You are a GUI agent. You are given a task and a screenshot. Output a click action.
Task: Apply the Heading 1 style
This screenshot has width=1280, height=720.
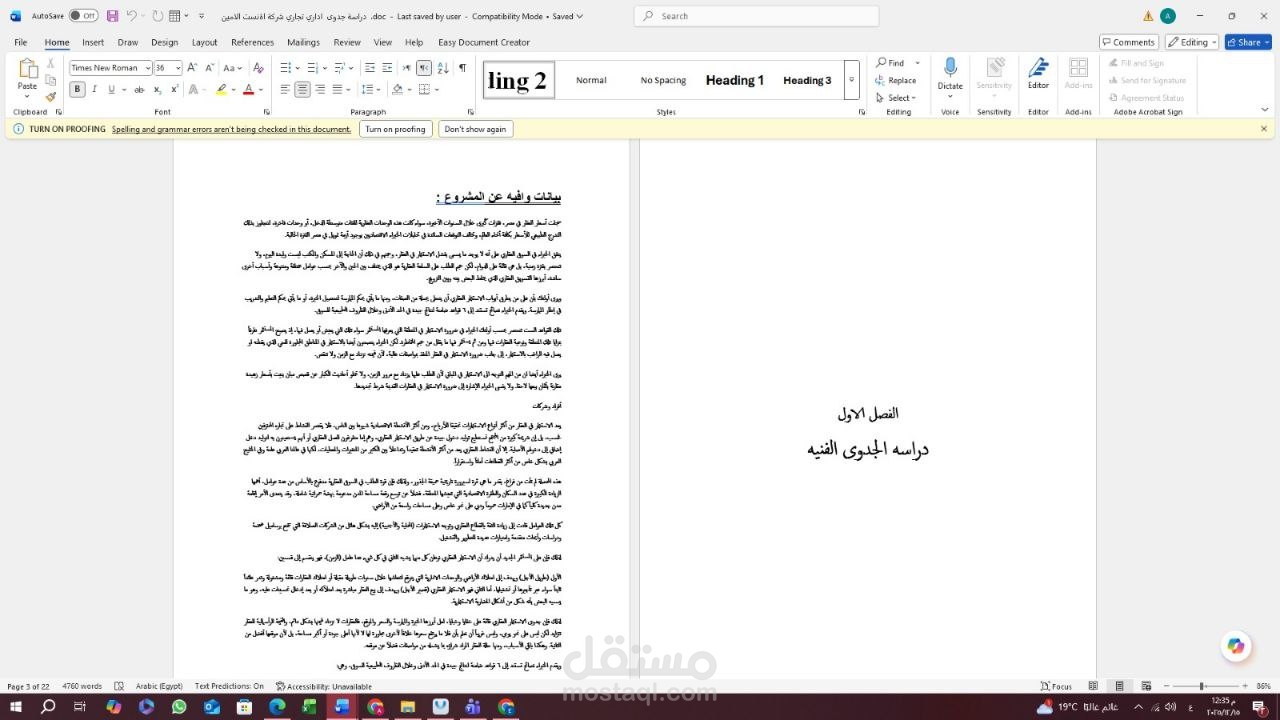pos(734,80)
